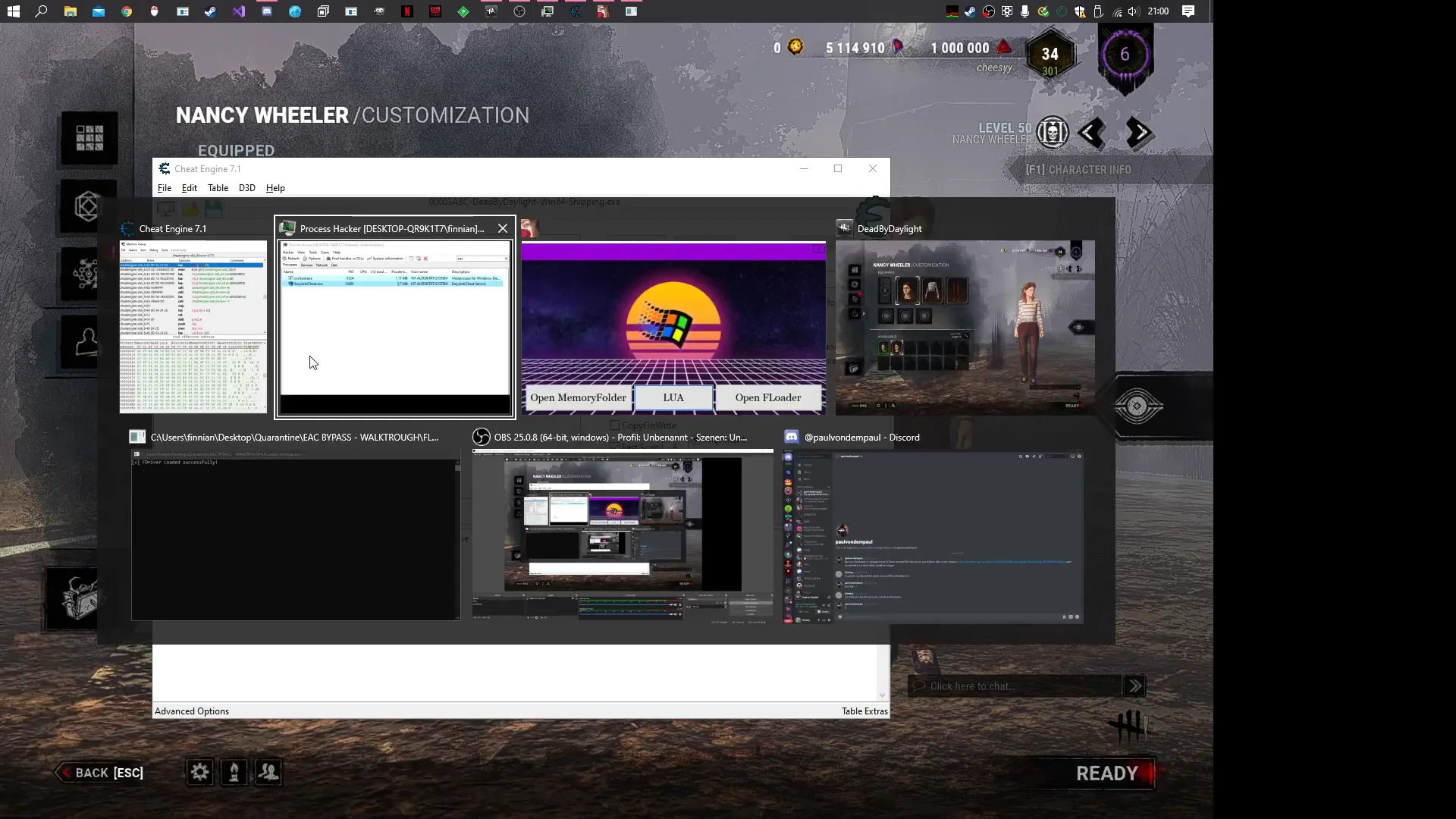
Task: Select the Cheat Engine 7.1 window thumbnail
Action: pyautogui.click(x=193, y=326)
